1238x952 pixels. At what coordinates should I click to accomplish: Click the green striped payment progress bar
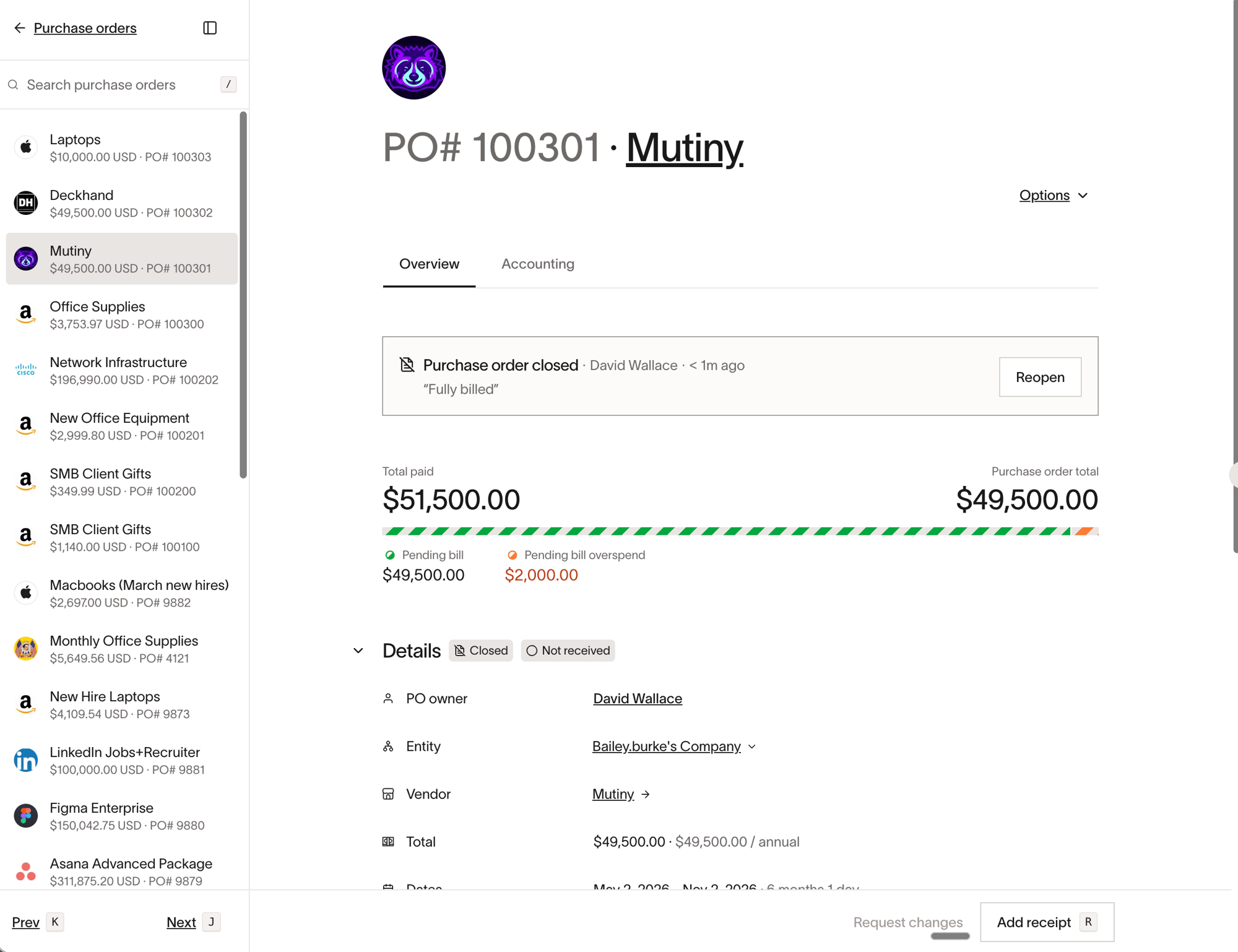pos(727,531)
